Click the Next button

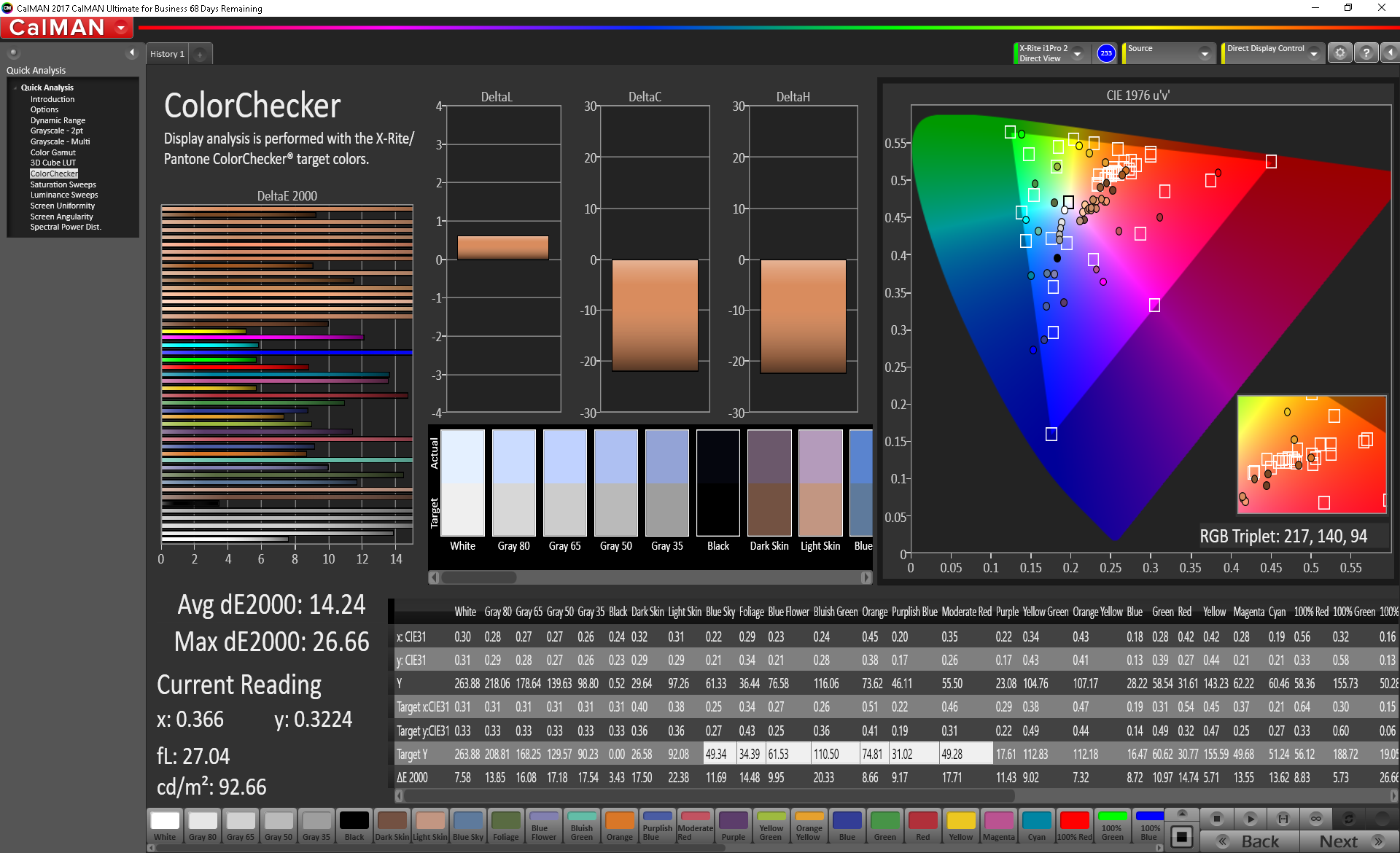[1348, 841]
